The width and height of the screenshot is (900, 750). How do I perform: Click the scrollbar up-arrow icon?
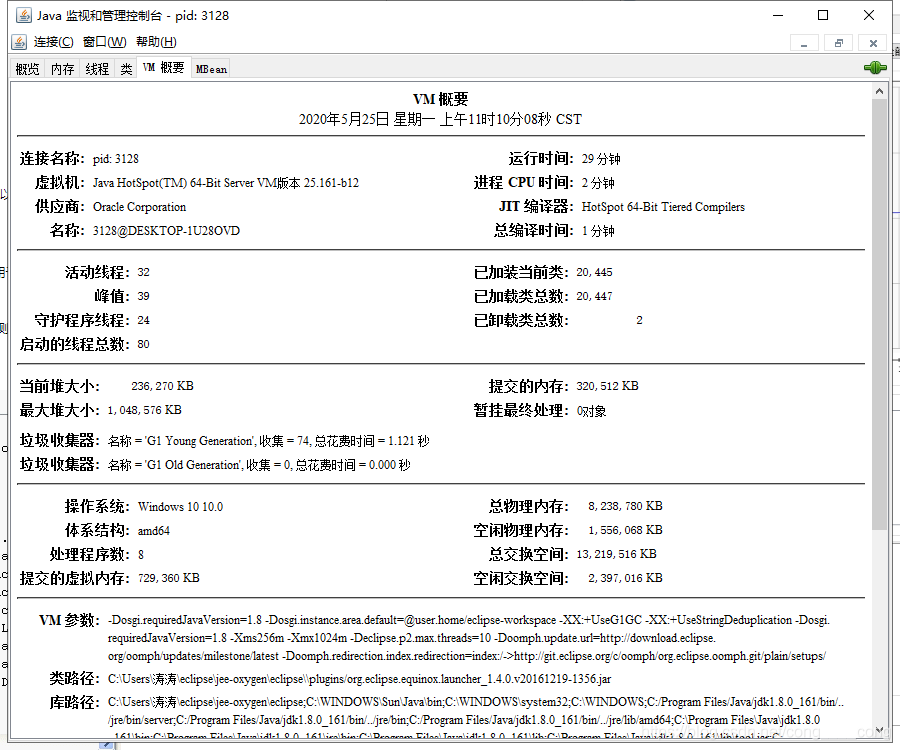pos(879,89)
